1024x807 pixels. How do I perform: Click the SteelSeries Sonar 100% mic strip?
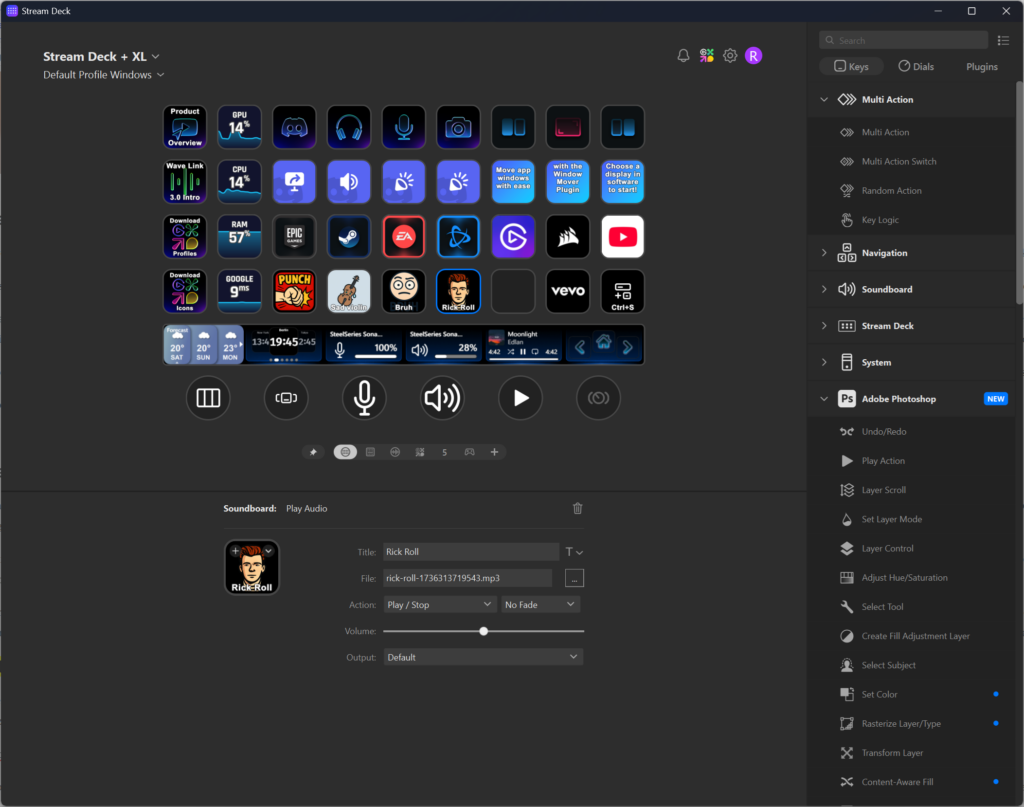(364, 345)
